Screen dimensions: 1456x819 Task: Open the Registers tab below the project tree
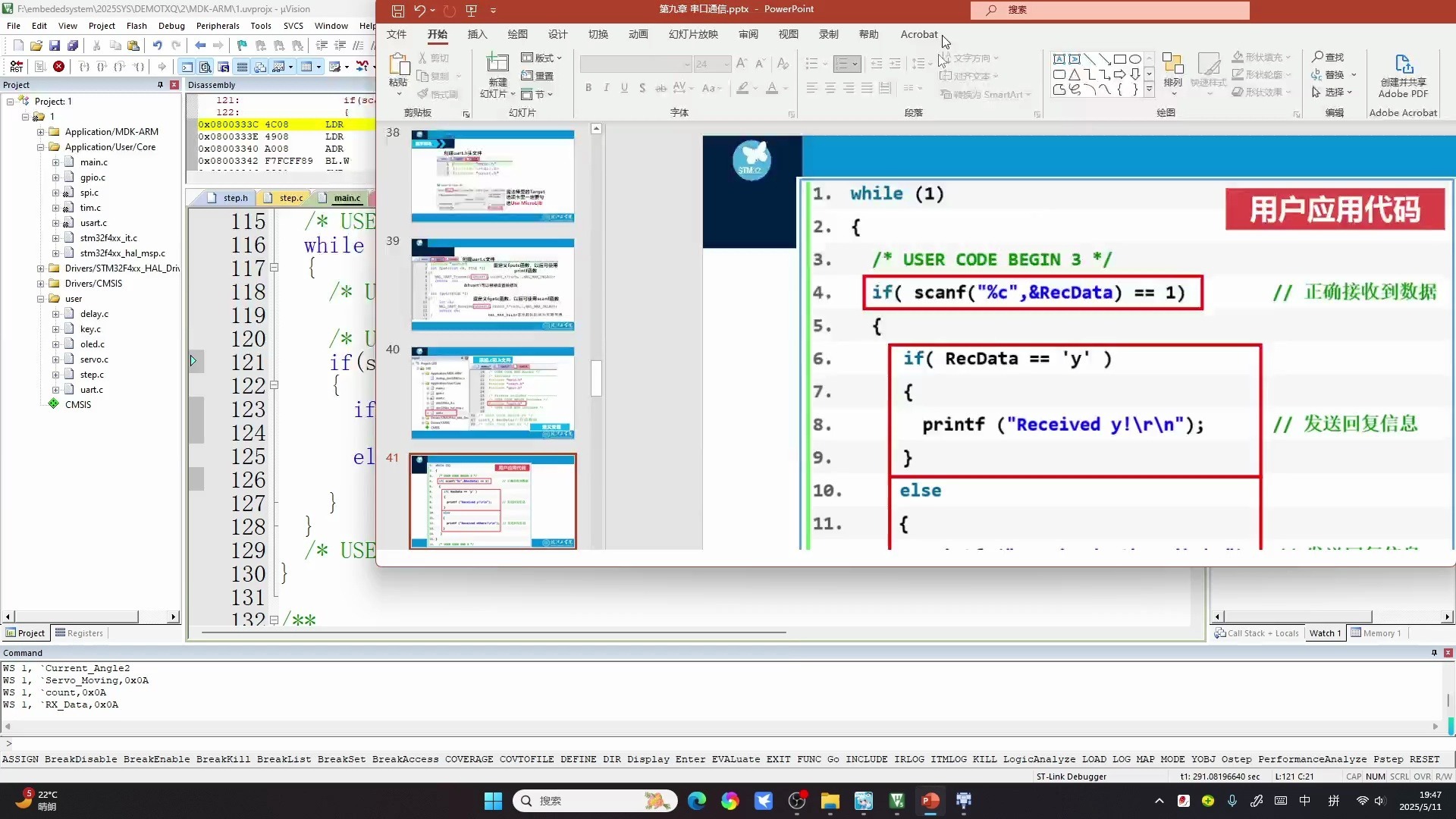(x=79, y=633)
